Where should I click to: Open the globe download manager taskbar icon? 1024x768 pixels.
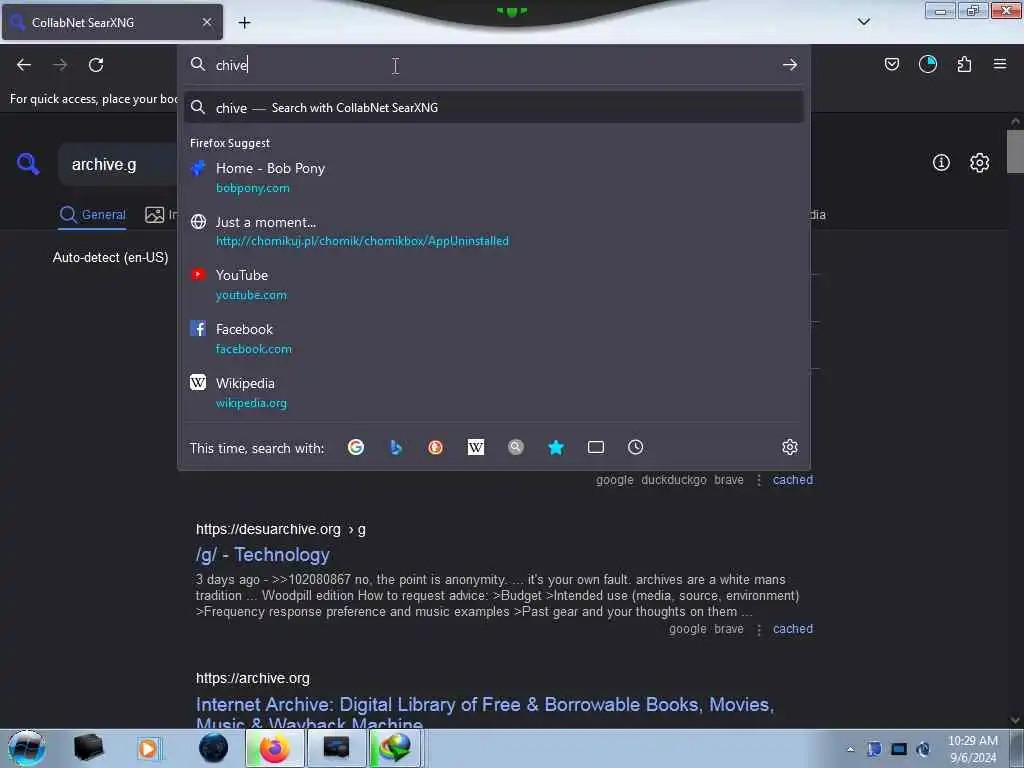pos(396,748)
